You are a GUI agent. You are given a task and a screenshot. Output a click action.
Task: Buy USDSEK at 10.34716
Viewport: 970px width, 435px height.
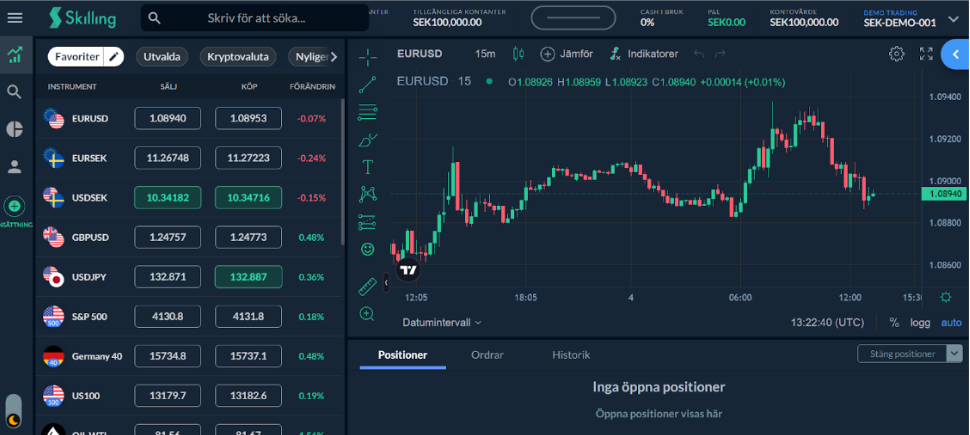pyautogui.click(x=249, y=197)
